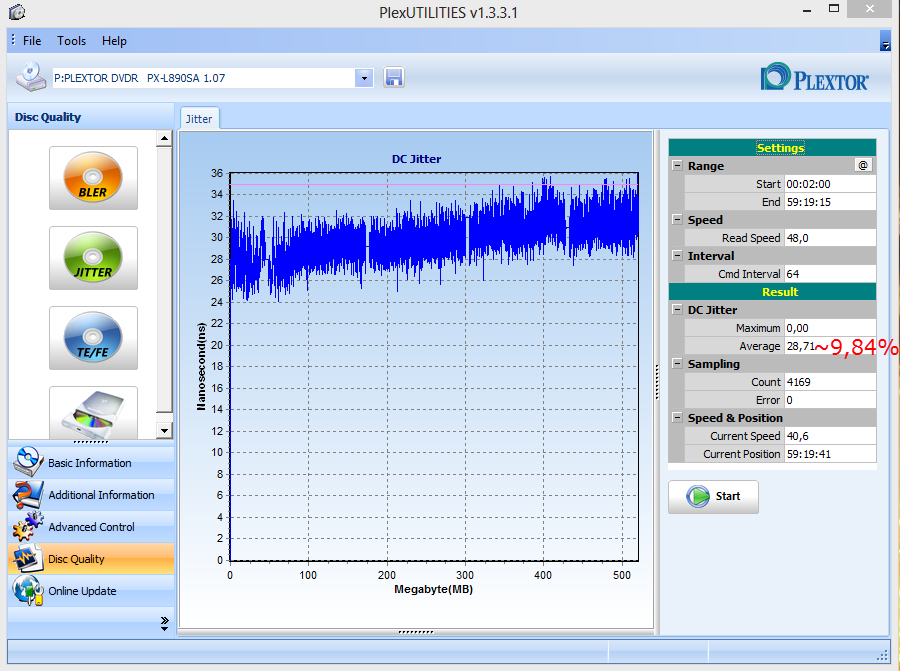
Task: Collapse the Sampling section
Action: coord(677,363)
